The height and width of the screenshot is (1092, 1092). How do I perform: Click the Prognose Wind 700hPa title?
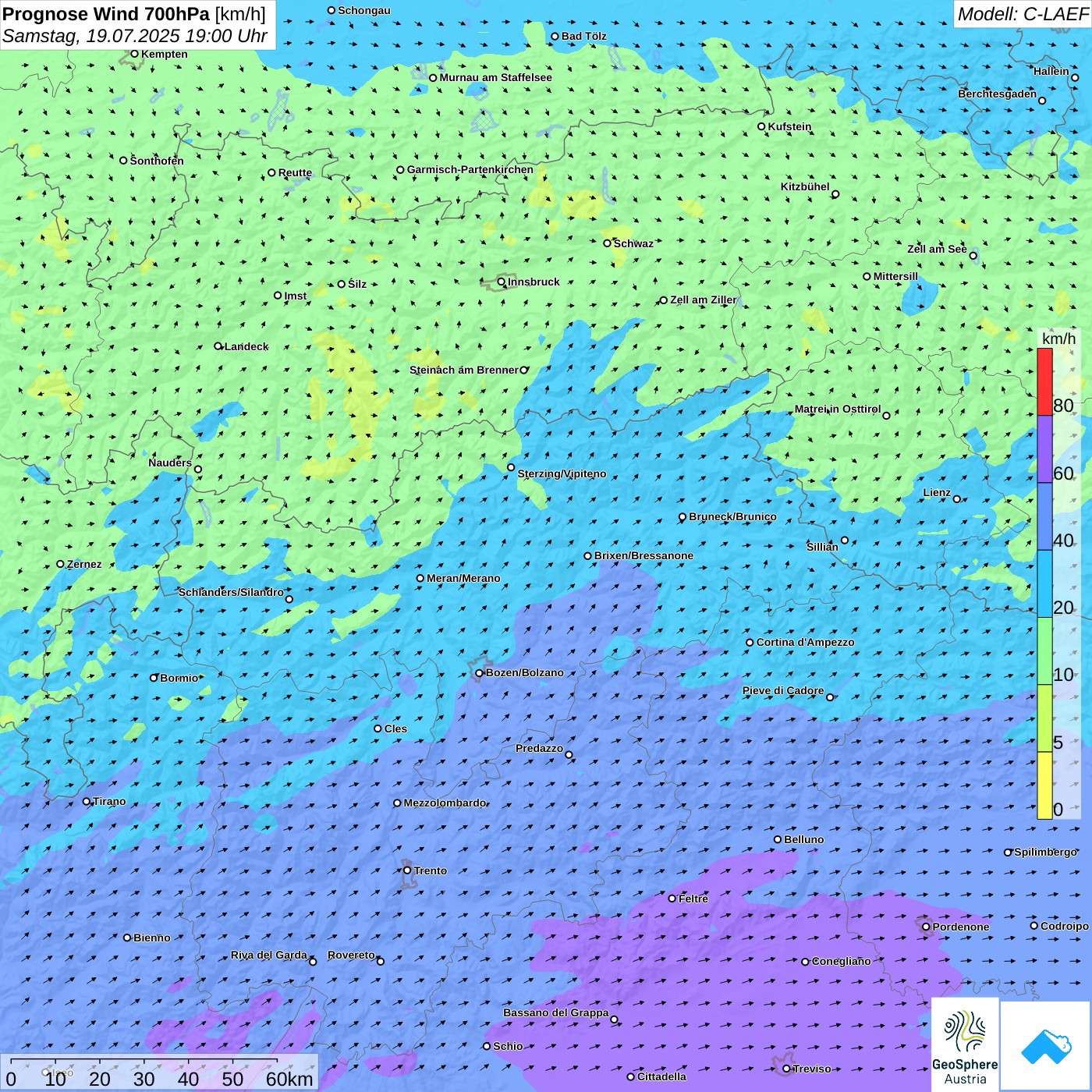point(134,13)
